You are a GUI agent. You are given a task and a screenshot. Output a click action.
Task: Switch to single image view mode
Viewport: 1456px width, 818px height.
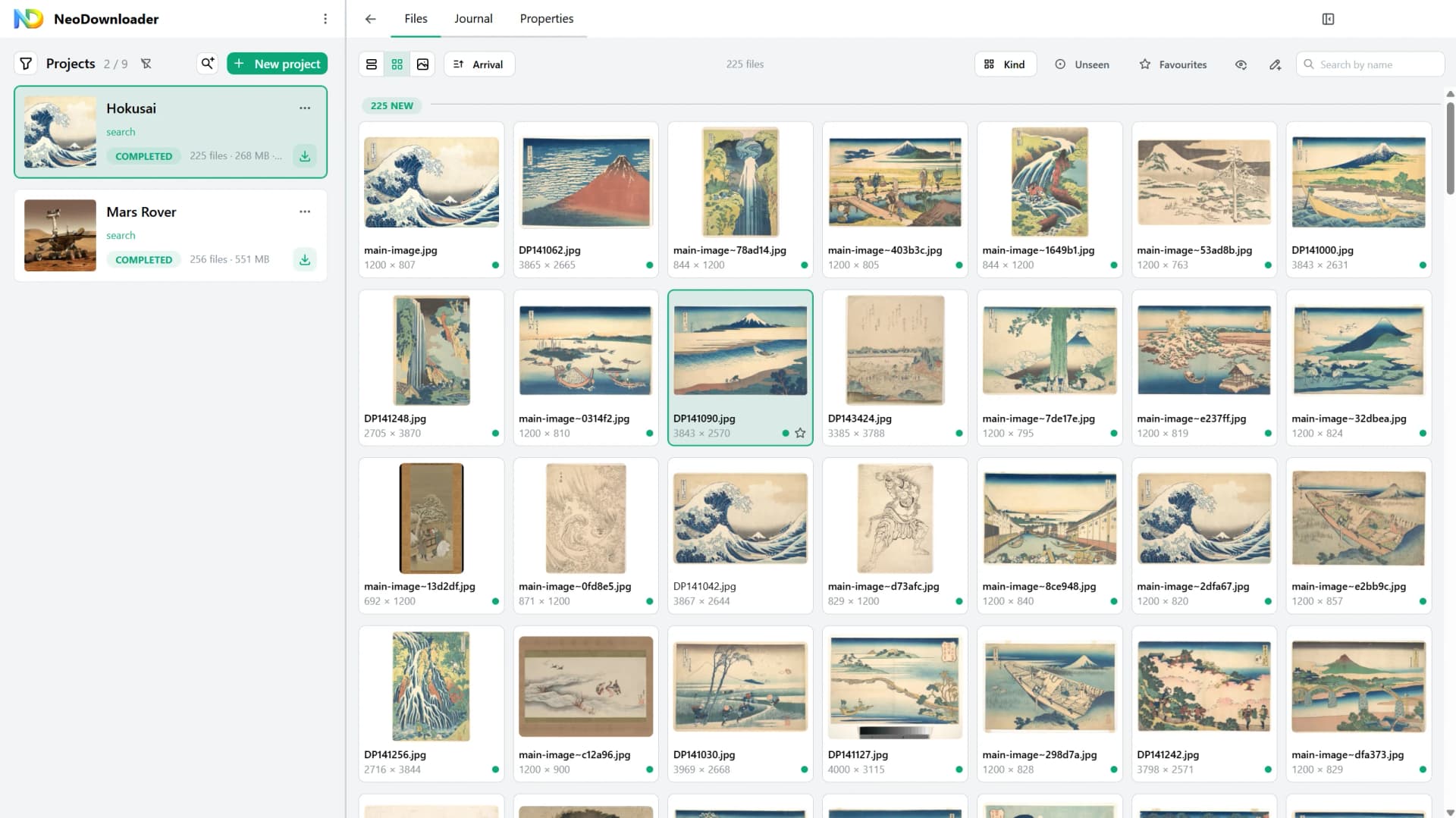pos(423,64)
